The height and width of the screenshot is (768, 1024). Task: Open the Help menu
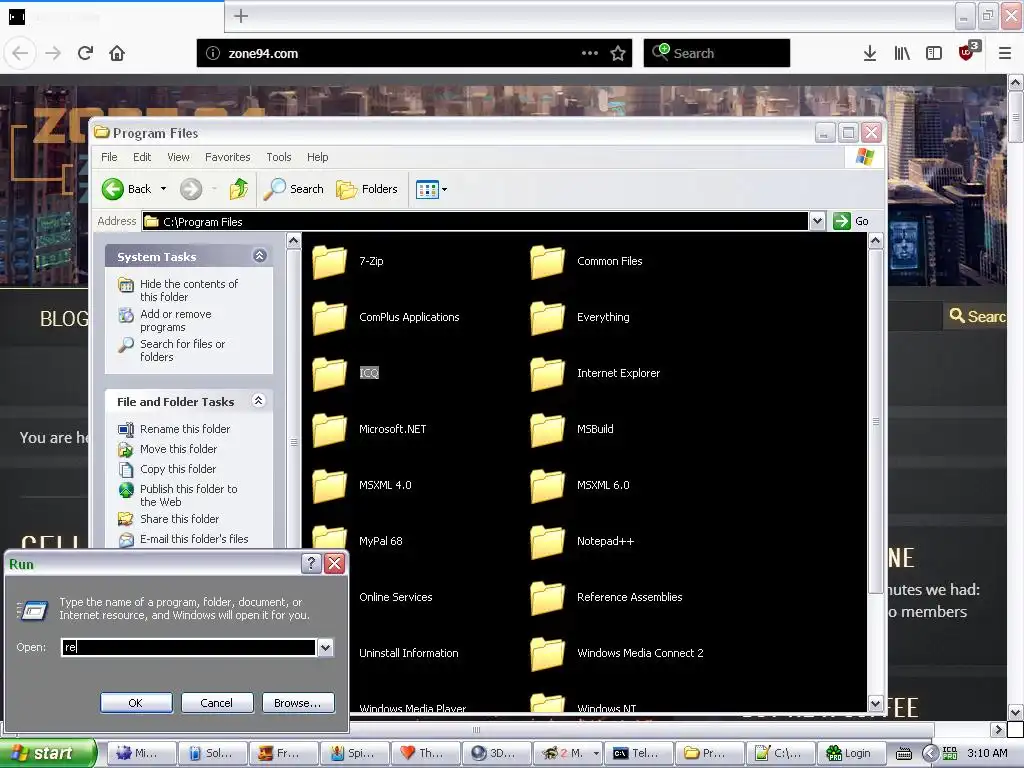pyautogui.click(x=317, y=157)
